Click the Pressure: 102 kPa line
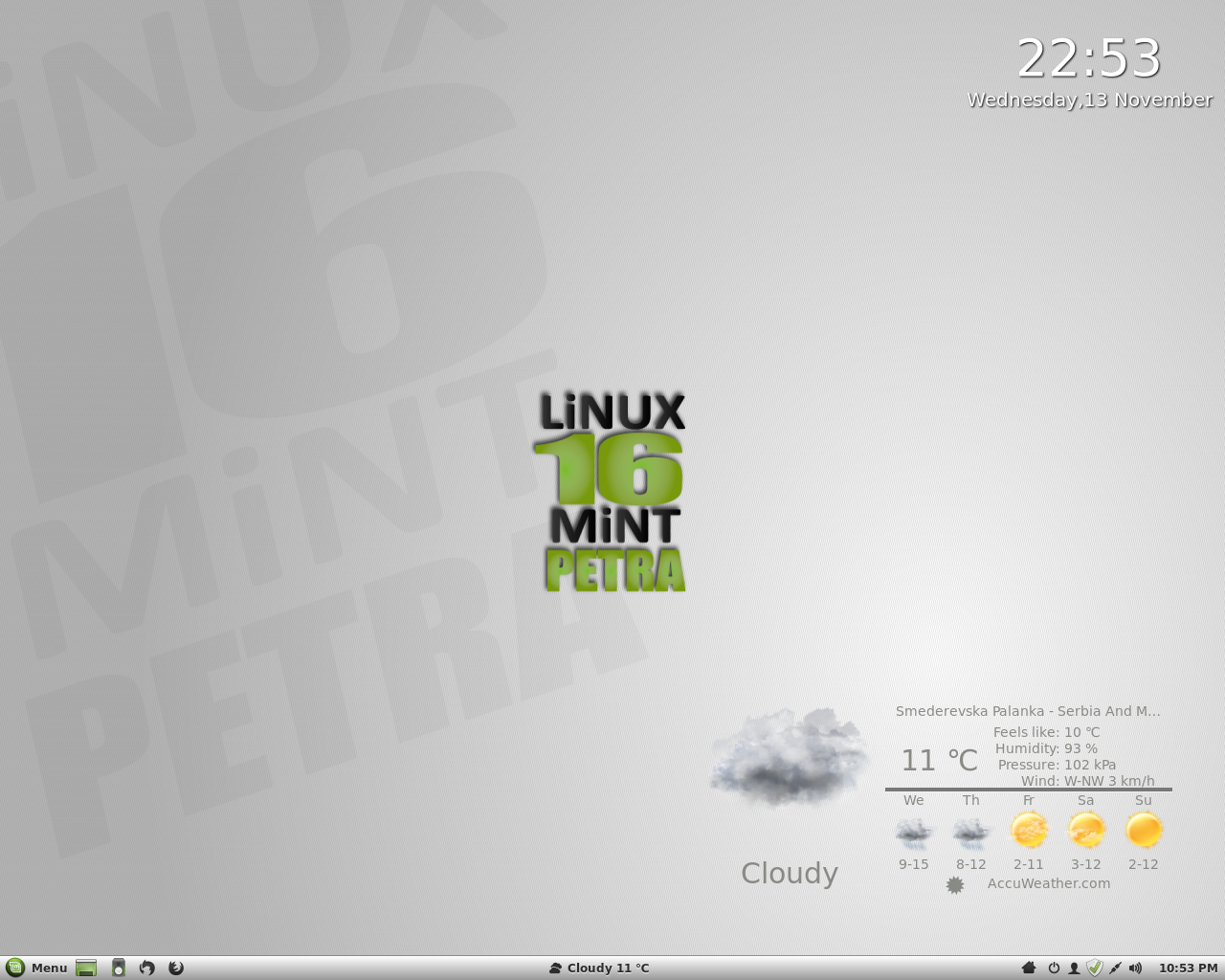The width and height of the screenshot is (1225, 980). click(x=1057, y=765)
